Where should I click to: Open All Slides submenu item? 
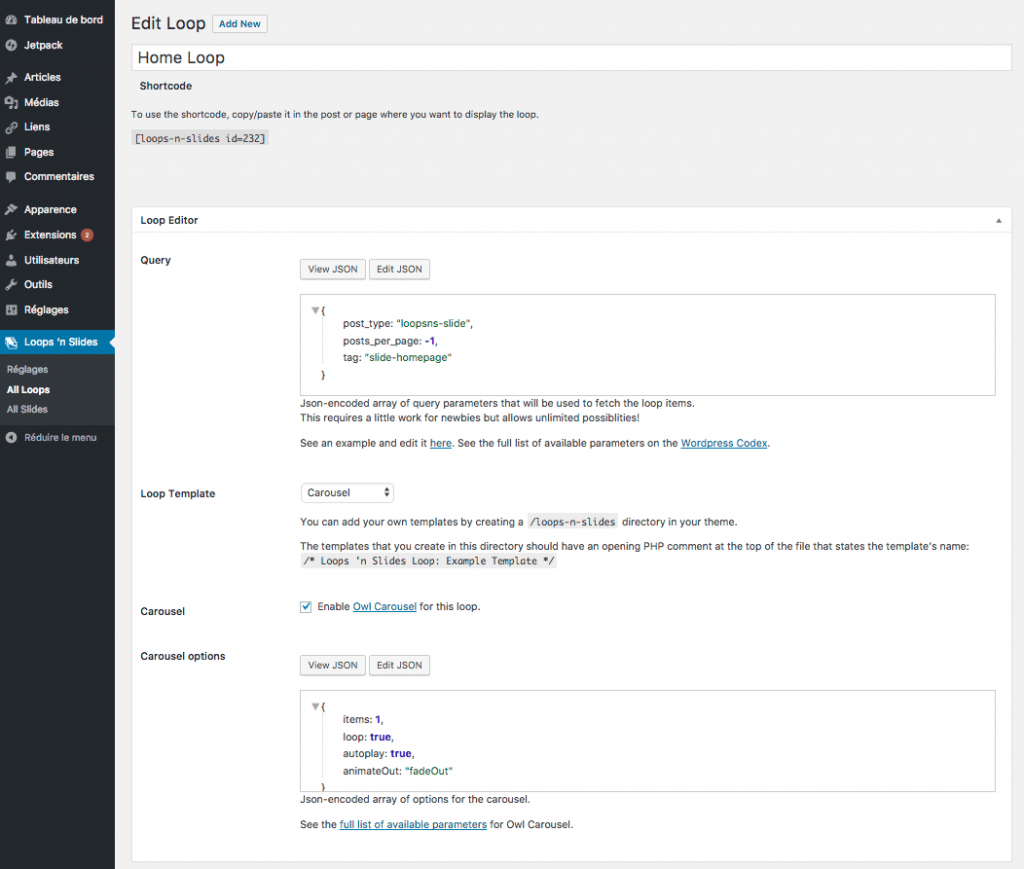27,409
